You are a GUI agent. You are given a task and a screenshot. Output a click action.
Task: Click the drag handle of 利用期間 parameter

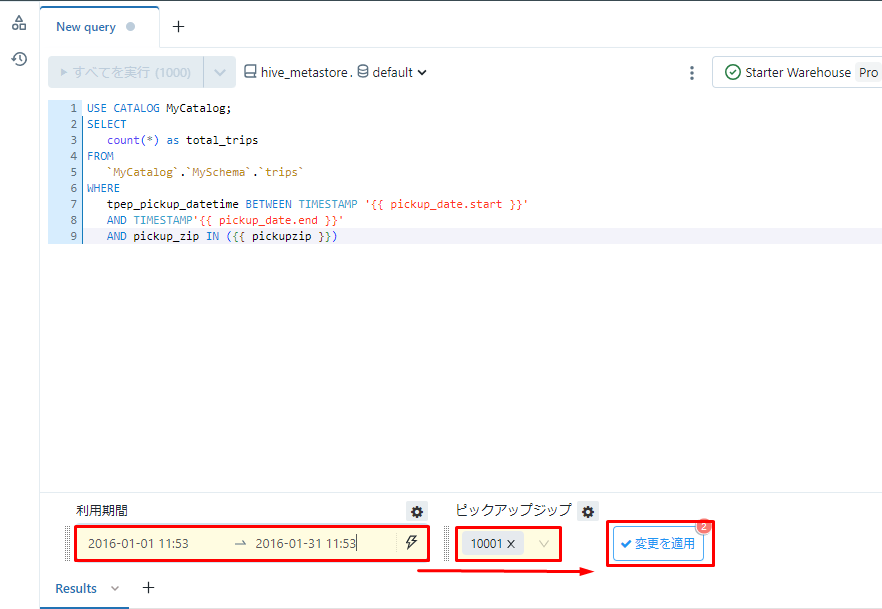(69, 544)
